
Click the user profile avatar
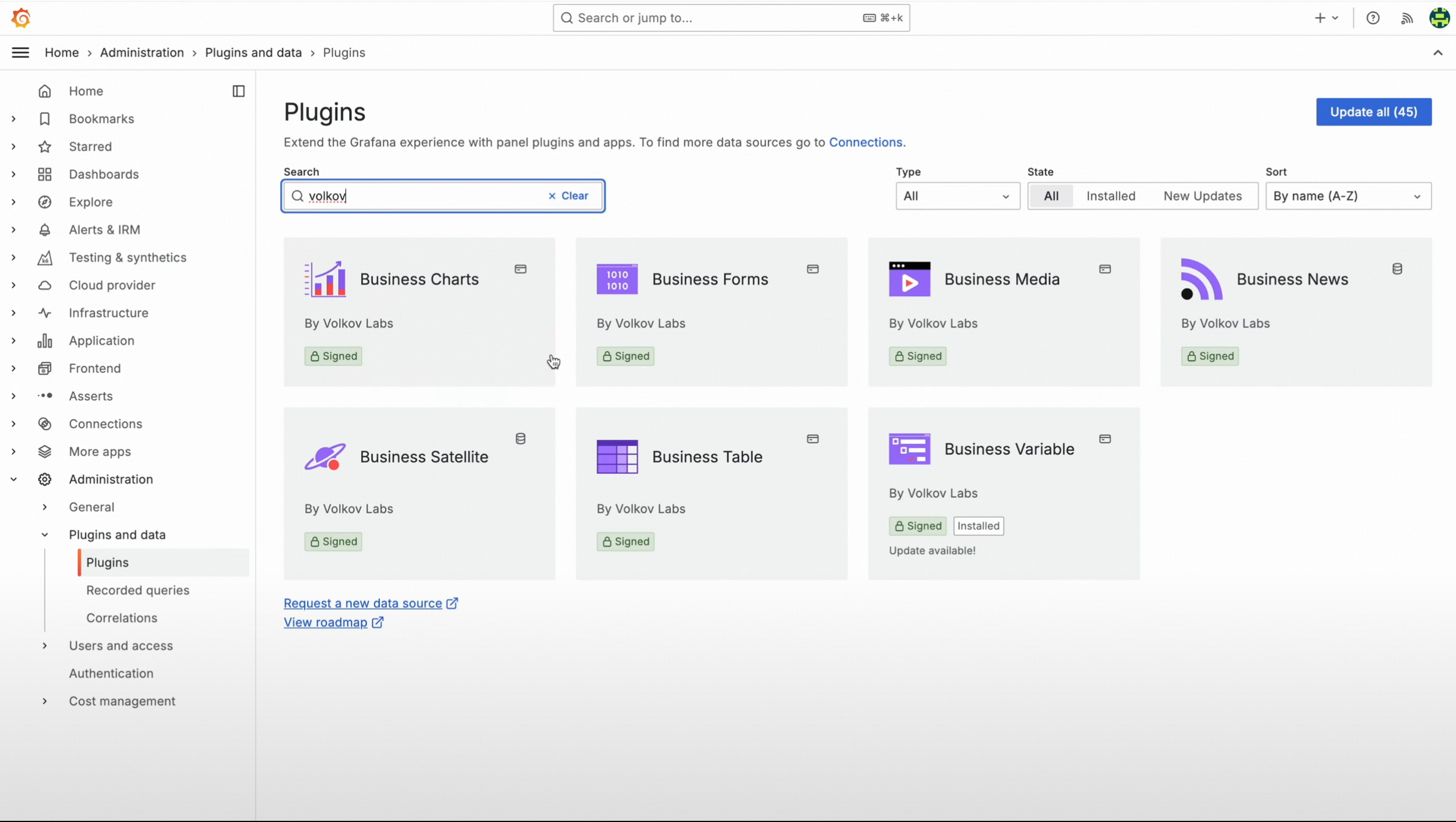(x=1439, y=18)
